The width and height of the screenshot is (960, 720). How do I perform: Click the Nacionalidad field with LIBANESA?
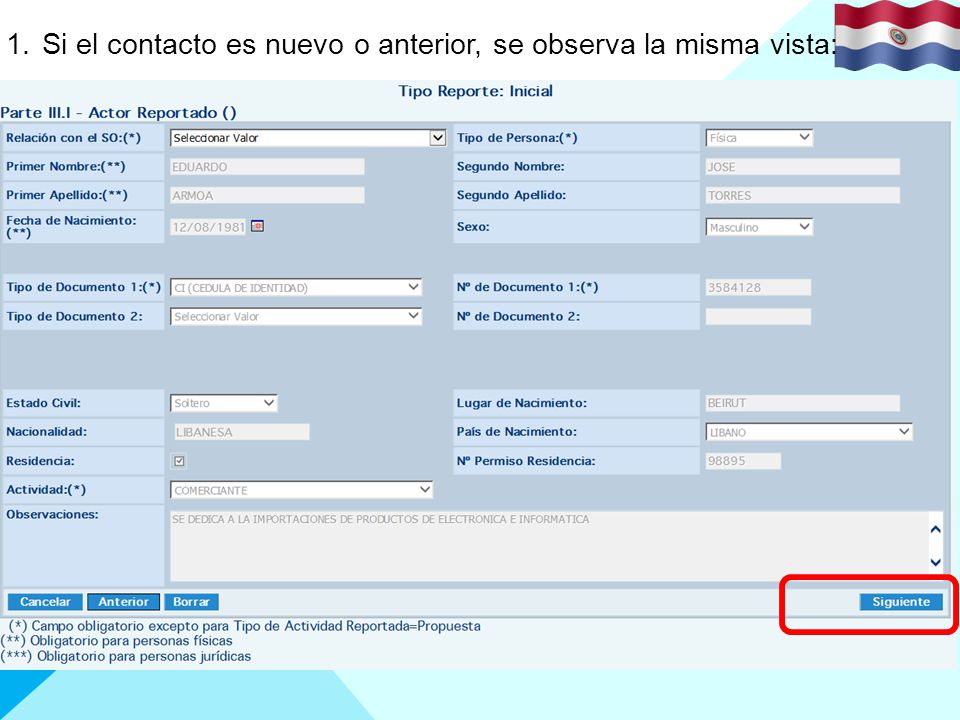242,432
